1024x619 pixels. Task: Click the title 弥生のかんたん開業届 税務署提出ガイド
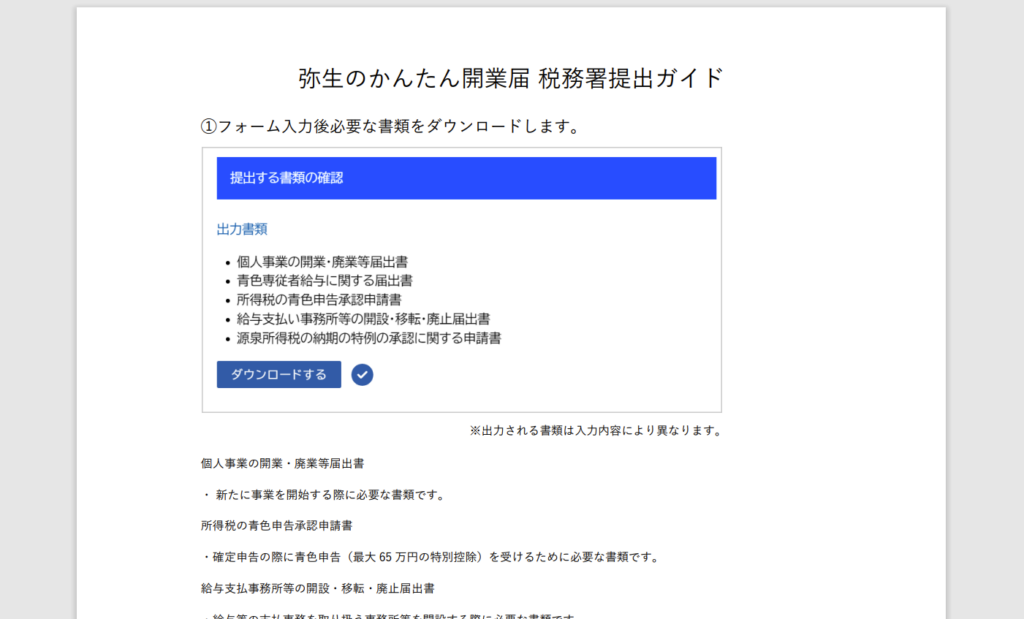coord(511,78)
